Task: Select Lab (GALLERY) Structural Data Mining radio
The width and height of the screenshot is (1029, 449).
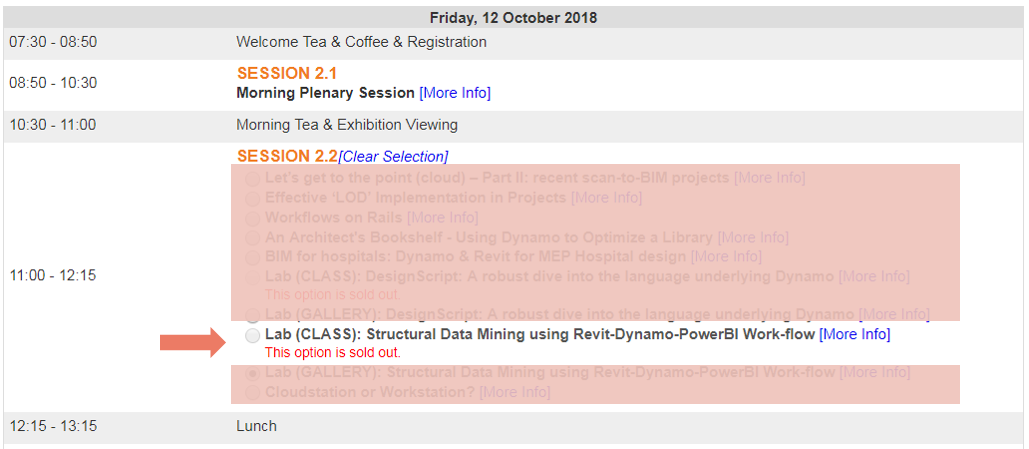Action: [x=252, y=374]
